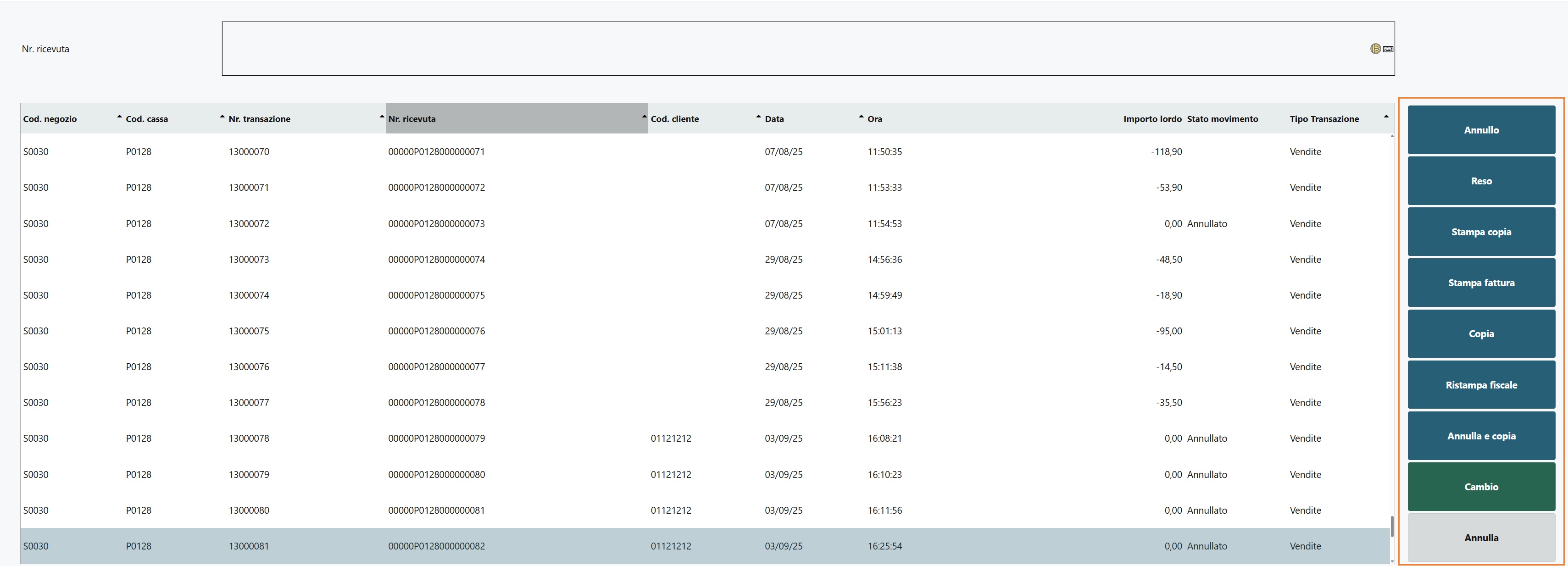1568x566 pixels.
Task: Toggle sort arrow on Nr. ricevuta column
Action: tap(644, 116)
